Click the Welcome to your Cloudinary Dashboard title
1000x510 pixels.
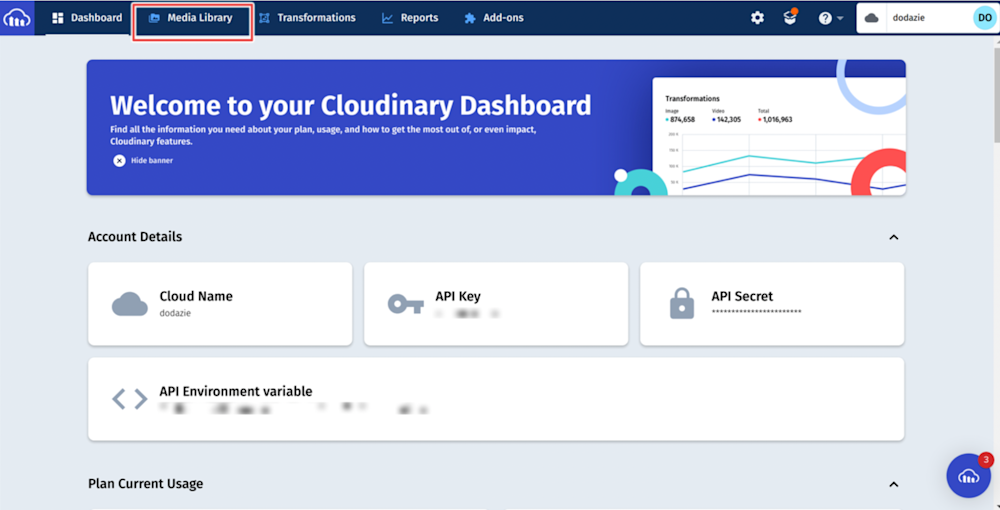pos(350,106)
